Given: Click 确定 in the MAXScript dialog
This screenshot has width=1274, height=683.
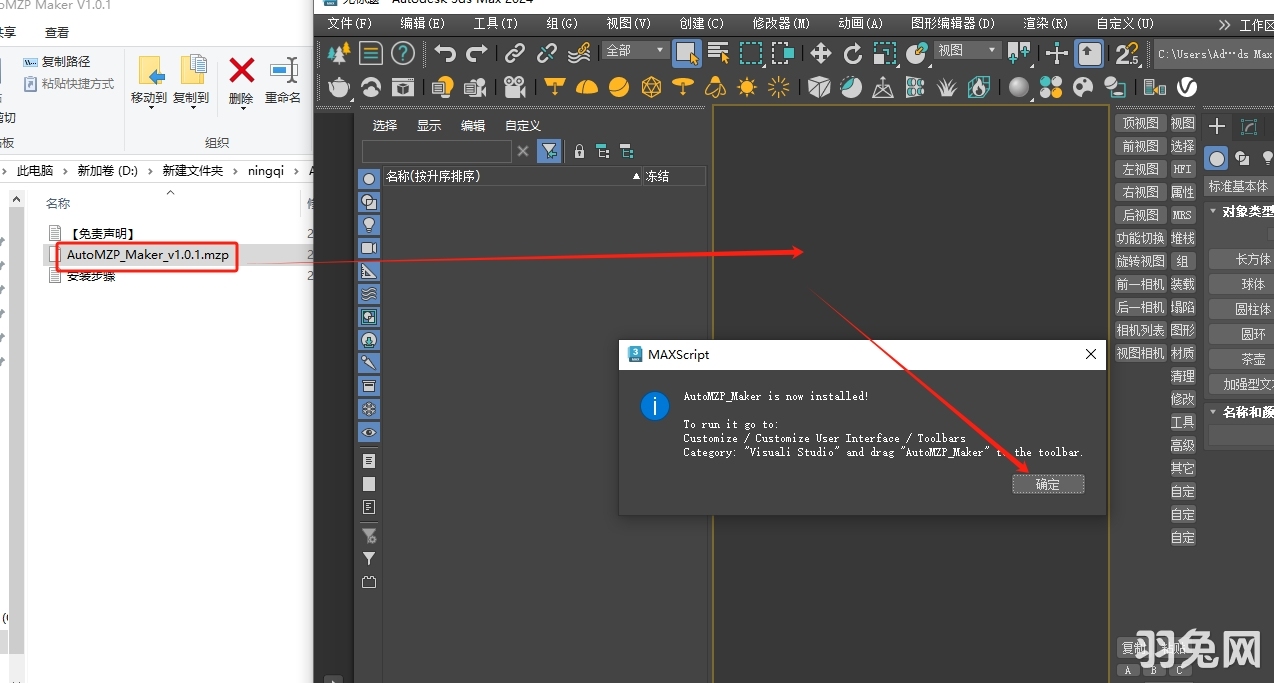Looking at the screenshot, I should pos(1048,484).
